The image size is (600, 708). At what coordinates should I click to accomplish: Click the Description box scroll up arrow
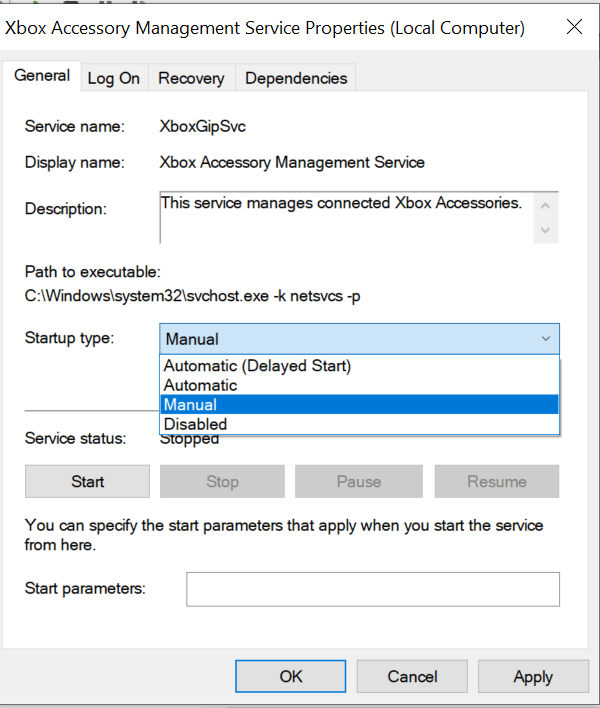[x=545, y=206]
